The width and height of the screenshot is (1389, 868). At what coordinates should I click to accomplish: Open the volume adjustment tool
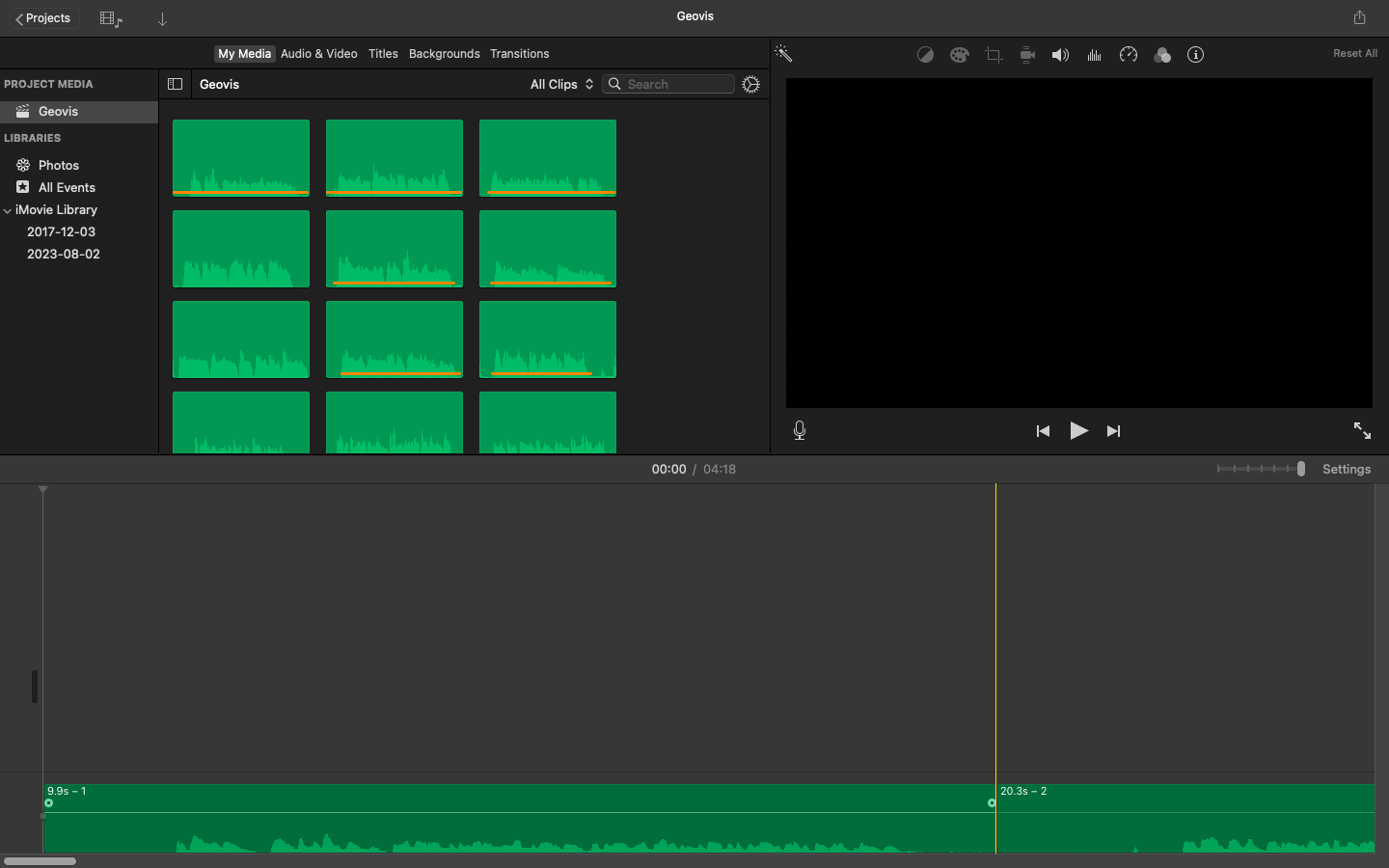pyautogui.click(x=1060, y=55)
